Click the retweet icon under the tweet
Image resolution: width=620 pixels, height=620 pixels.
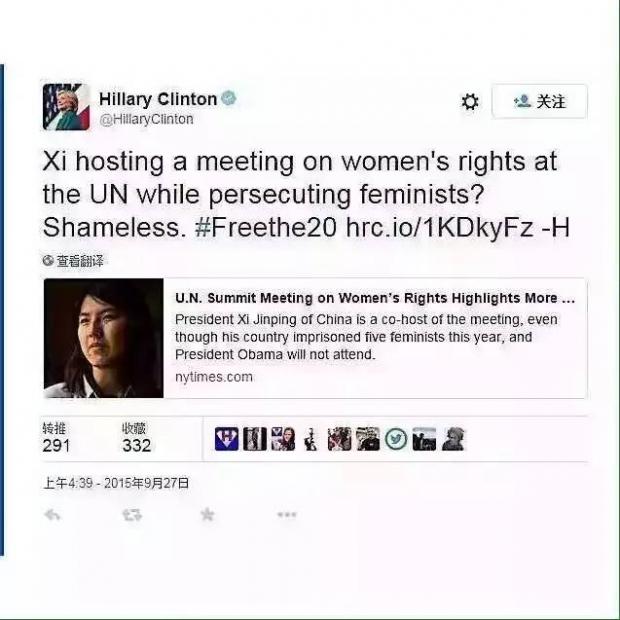(132, 515)
